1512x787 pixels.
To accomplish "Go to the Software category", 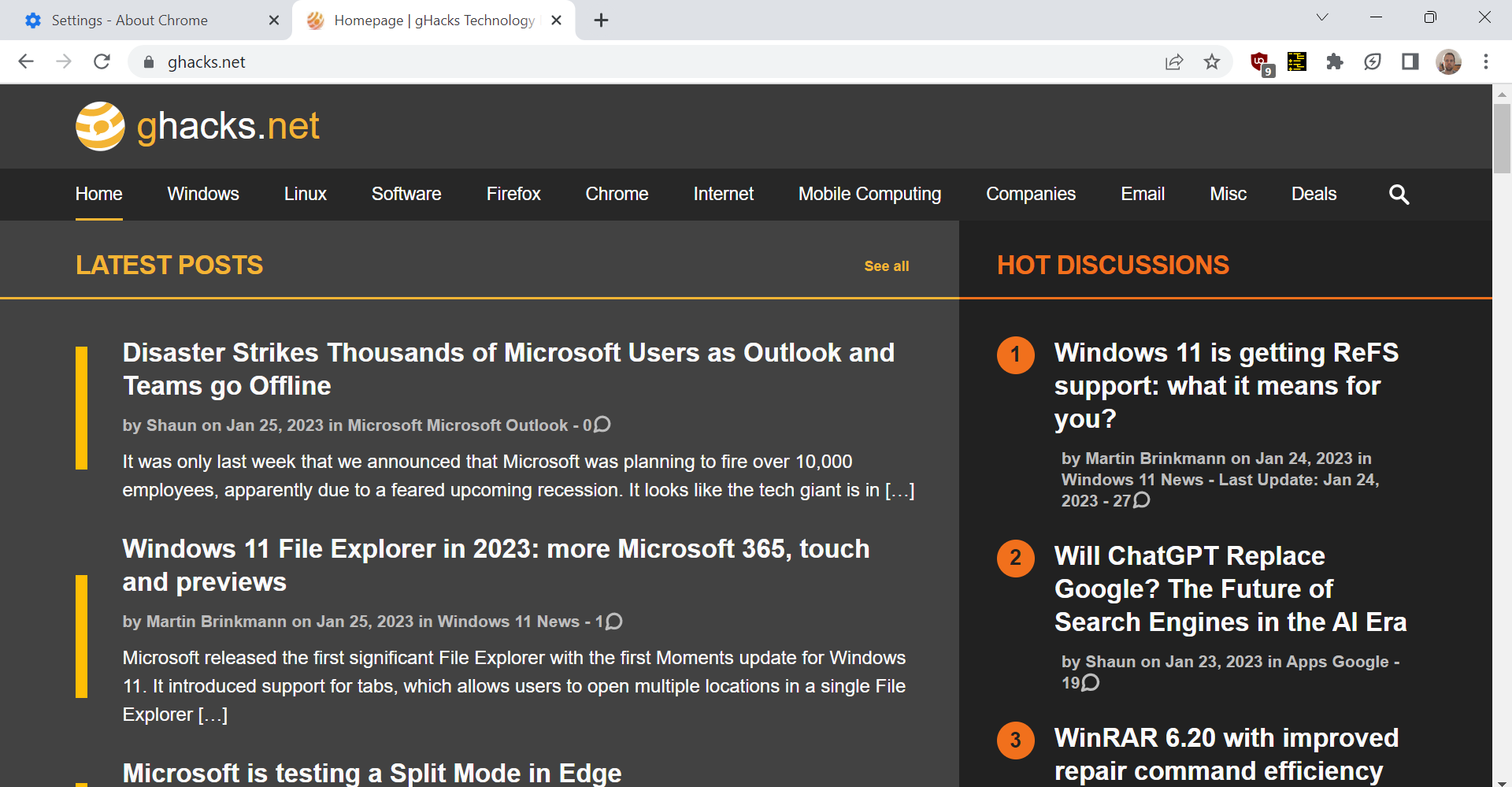I will pos(406,194).
